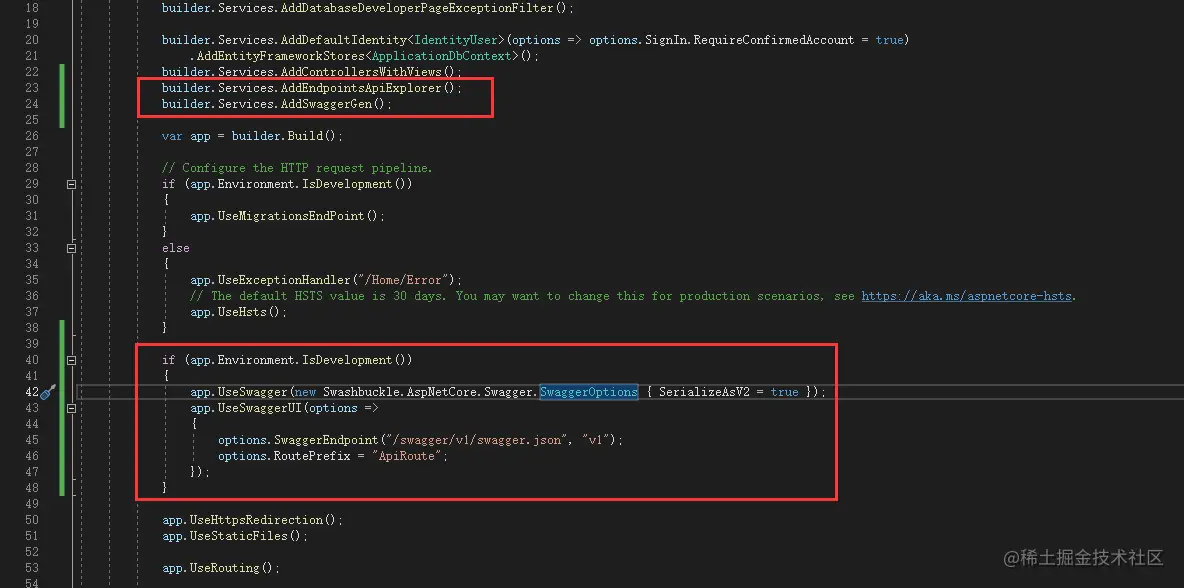Open the https://aka.ms/aspnetcore-hsts link
The height and width of the screenshot is (588, 1184).
click(967, 296)
